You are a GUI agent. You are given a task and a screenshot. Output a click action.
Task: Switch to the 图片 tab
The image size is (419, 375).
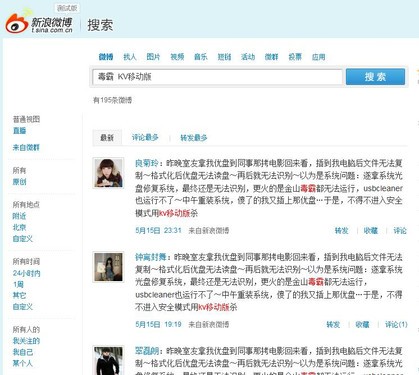point(153,57)
